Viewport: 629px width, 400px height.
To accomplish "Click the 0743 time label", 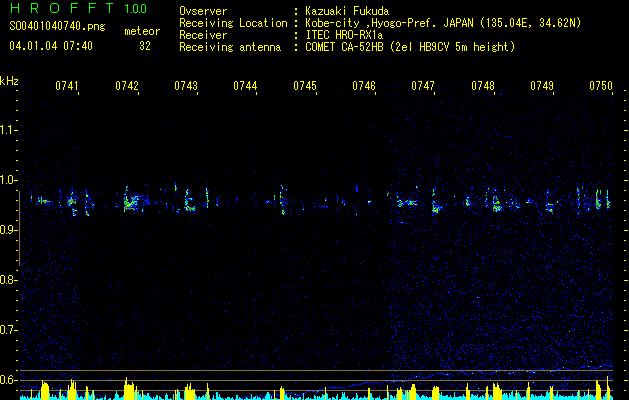I will pos(186,87).
